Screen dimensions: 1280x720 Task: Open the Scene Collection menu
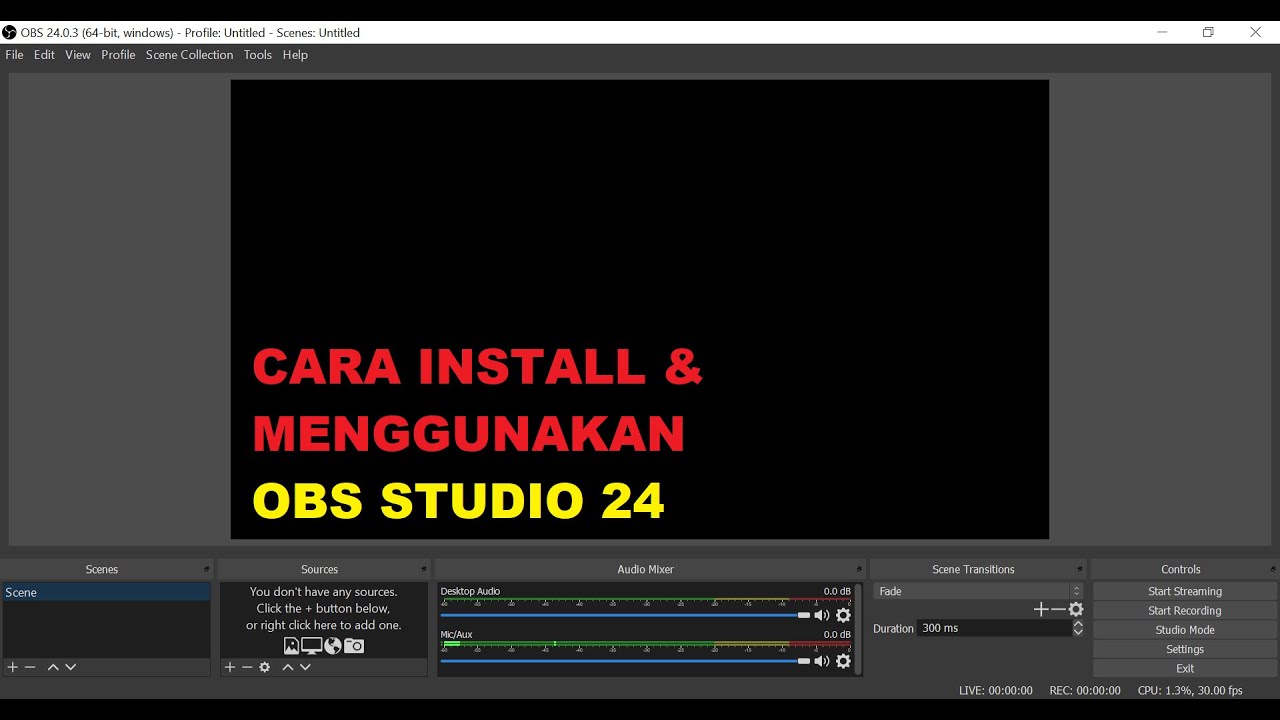189,55
